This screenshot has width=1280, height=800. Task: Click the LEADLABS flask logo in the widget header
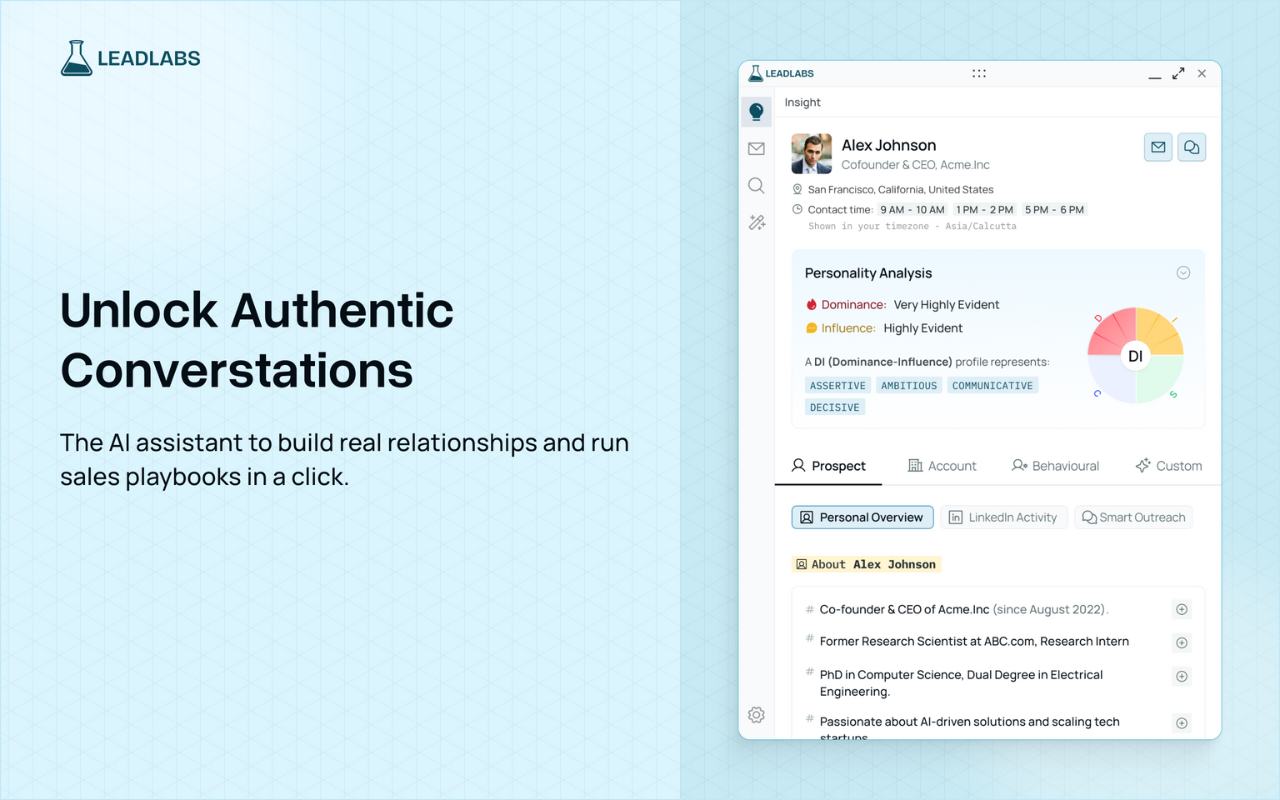tap(757, 72)
